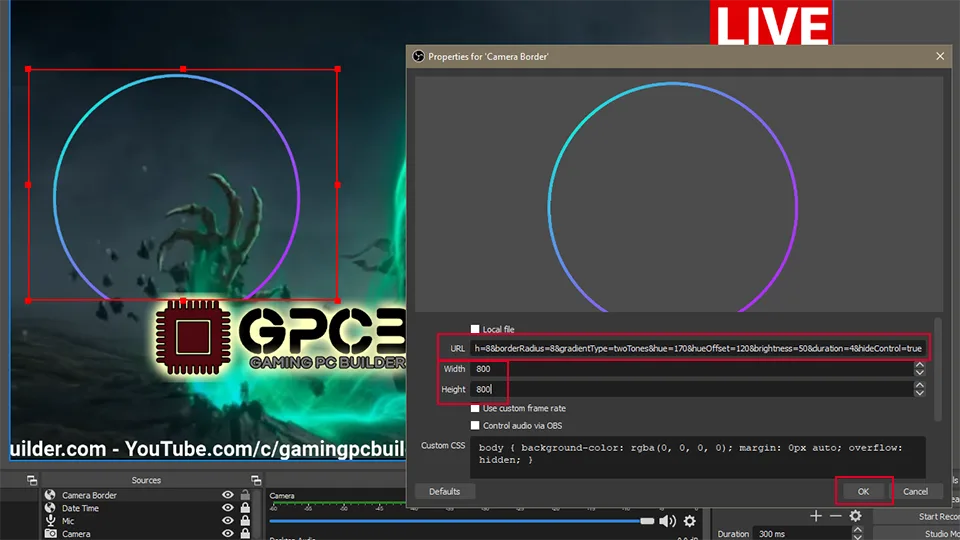Click the properties dialog vertical scrollbar

point(938,369)
